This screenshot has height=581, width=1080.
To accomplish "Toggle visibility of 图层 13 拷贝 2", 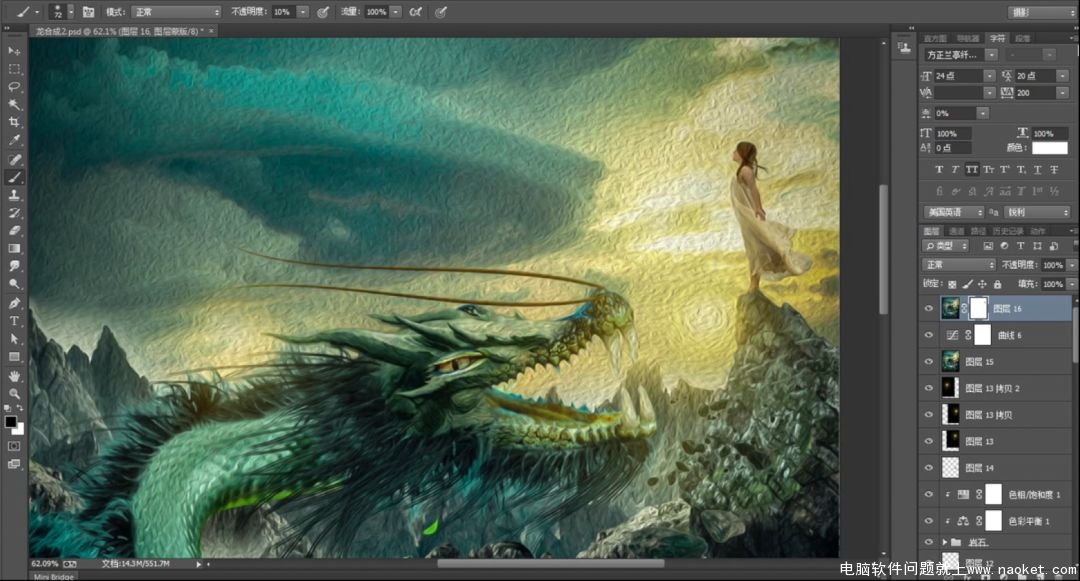I will coord(928,388).
